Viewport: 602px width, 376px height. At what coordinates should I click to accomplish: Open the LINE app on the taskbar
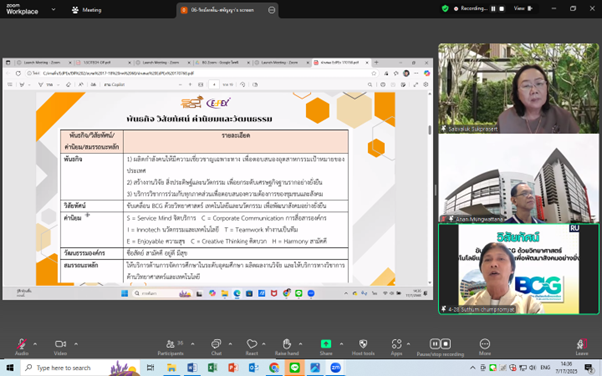point(294,368)
